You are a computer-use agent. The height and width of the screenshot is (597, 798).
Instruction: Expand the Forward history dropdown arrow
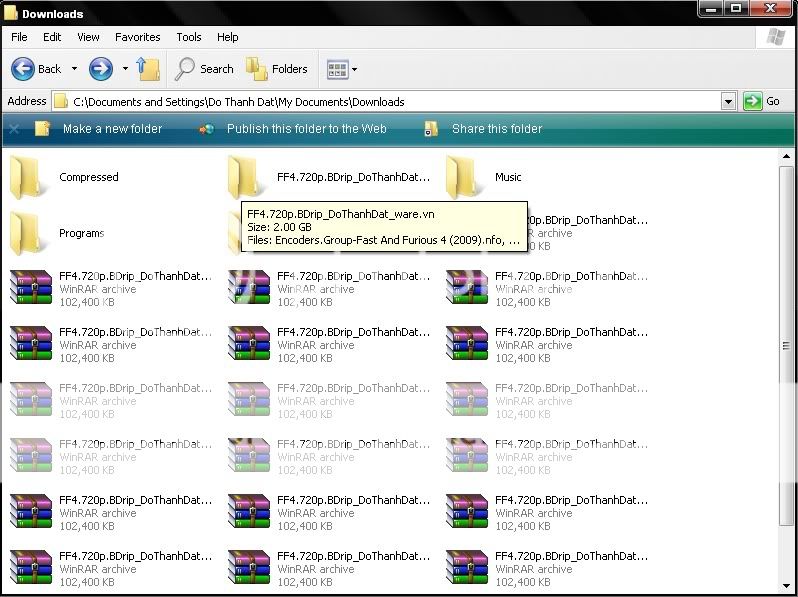click(x=125, y=69)
